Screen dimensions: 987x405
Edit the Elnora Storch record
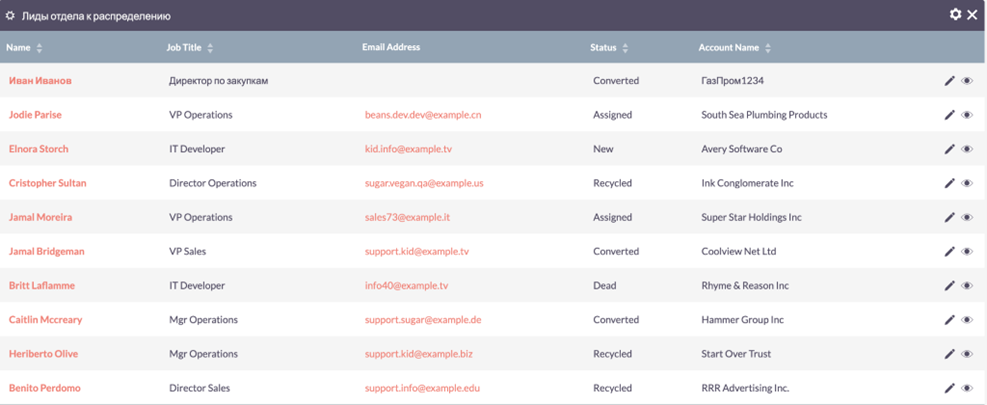(x=949, y=149)
